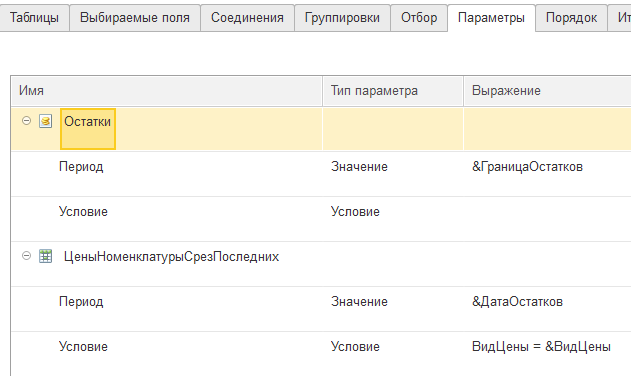Select the Параметры tab
This screenshot has height=376, width=631.
(491, 18)
